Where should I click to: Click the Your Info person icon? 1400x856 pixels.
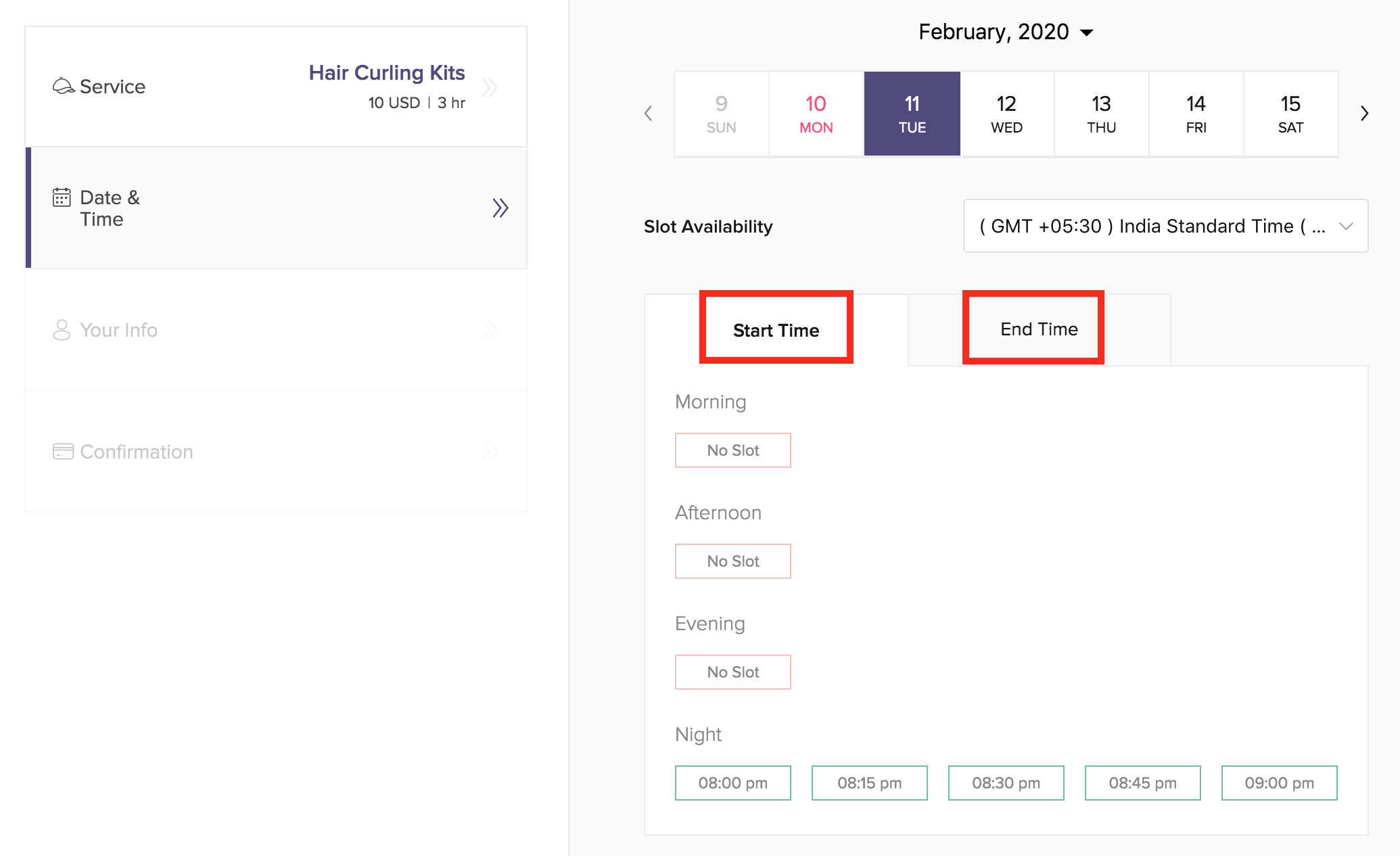[62, 330]
